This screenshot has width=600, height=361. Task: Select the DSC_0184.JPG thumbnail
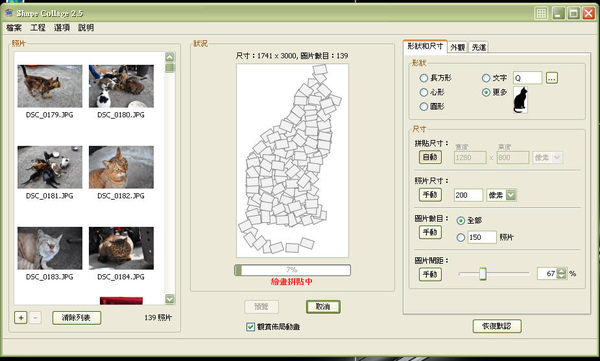click(x=121, y=248)
